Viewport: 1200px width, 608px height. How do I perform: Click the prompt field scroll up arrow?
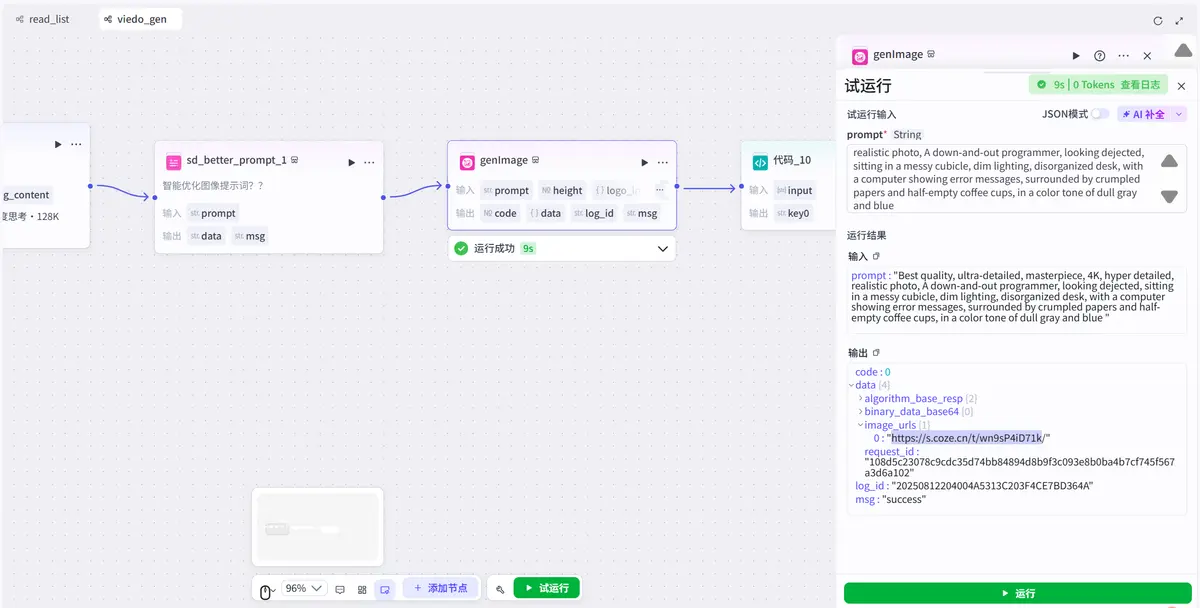[x=1168, y=161]
